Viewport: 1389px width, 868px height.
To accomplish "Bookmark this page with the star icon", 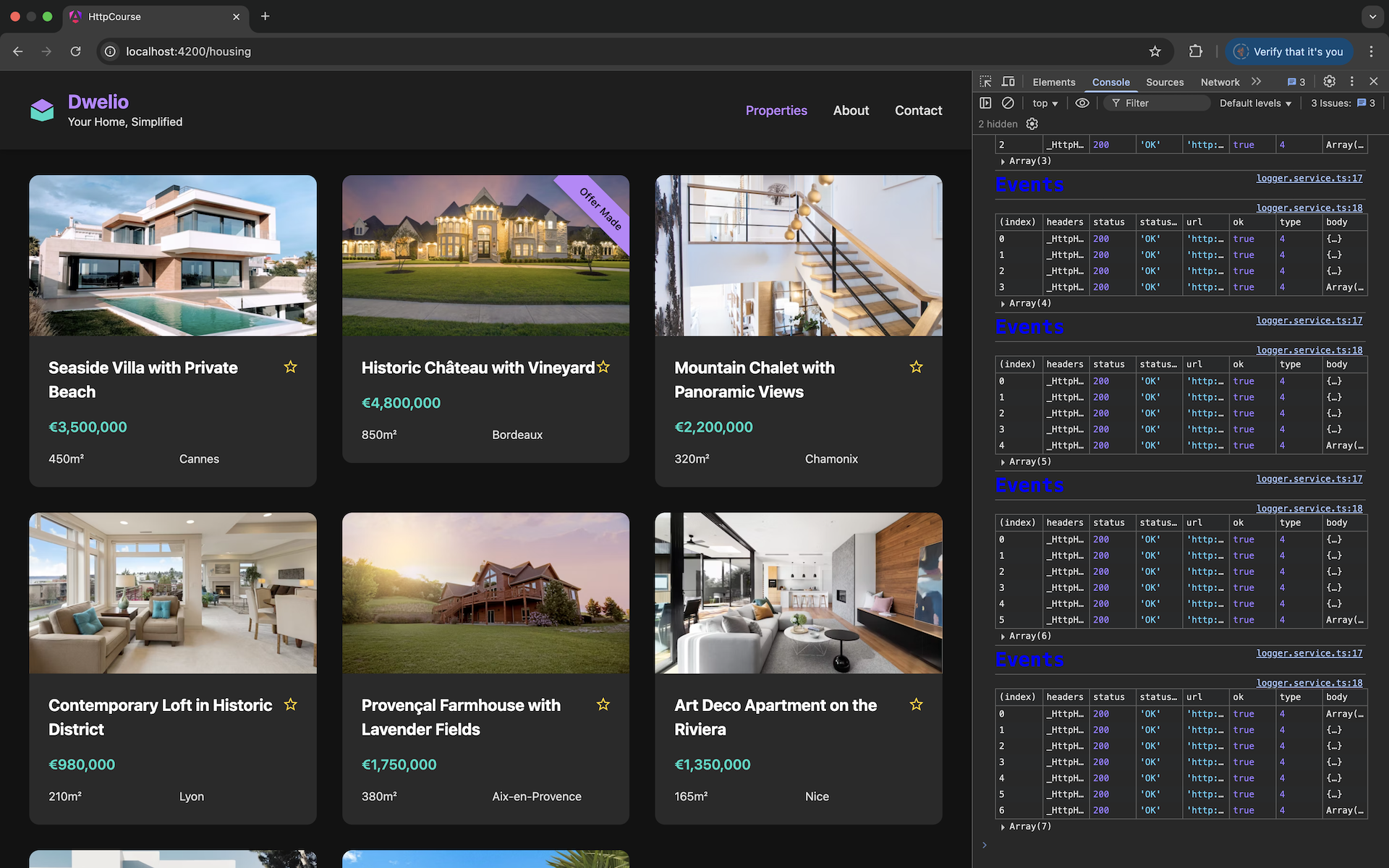I will tap(1155, 51).
